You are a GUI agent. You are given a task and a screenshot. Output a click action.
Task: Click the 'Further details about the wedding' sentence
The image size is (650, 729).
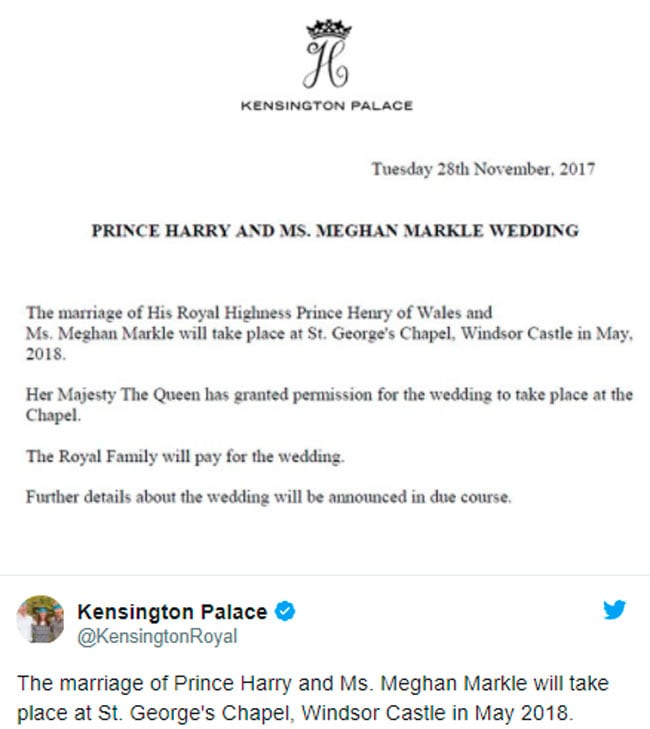[268, 497]
